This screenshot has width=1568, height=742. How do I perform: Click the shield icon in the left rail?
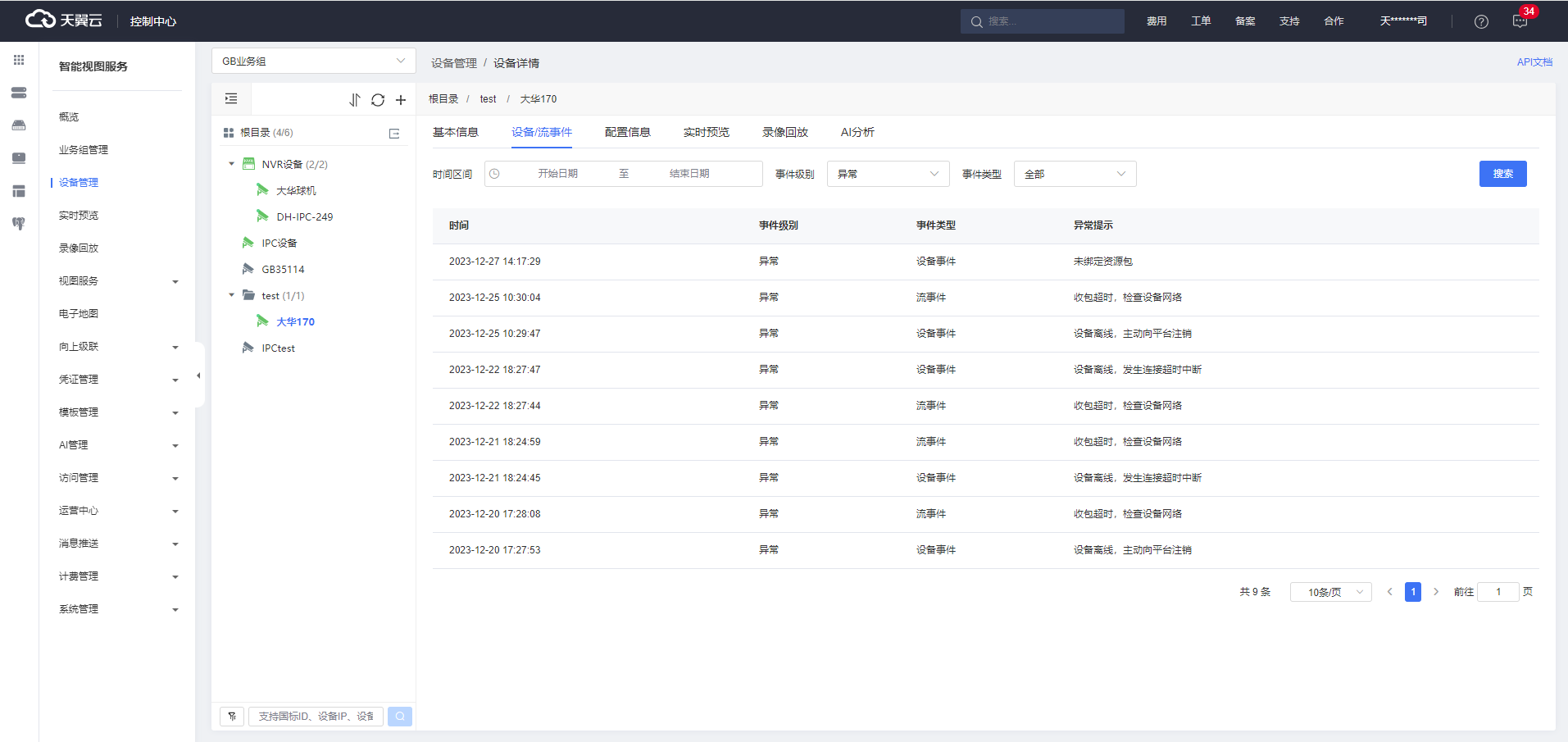pyautogui.click(x=19, y=224)
